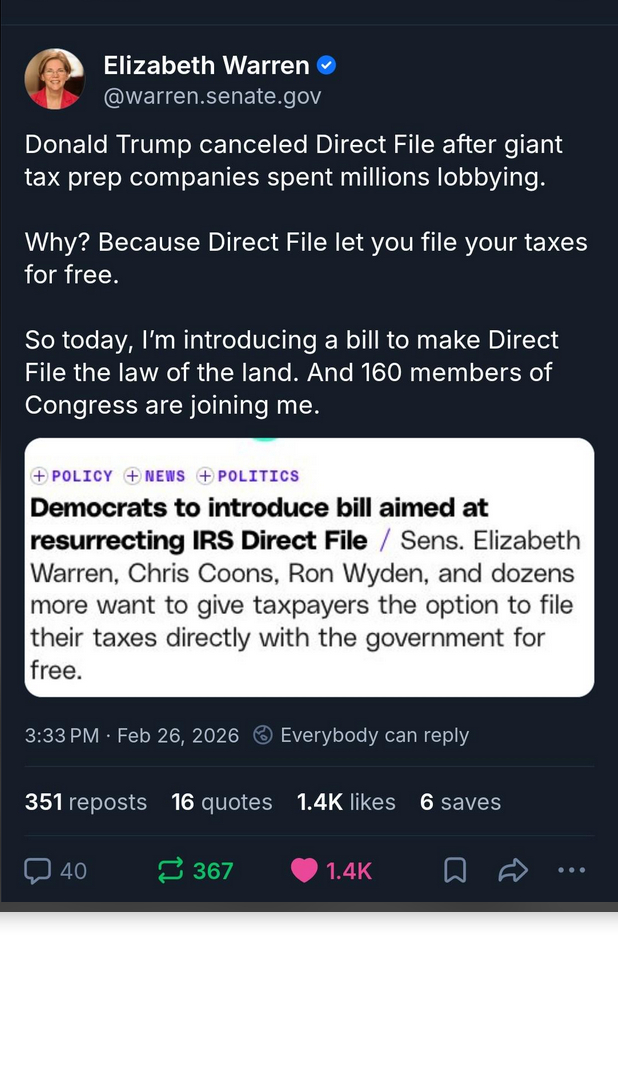The width and height of the screenshot is (618, 1081).
Task: Open the reply speech bubble icon
Action: coord(38,871)
